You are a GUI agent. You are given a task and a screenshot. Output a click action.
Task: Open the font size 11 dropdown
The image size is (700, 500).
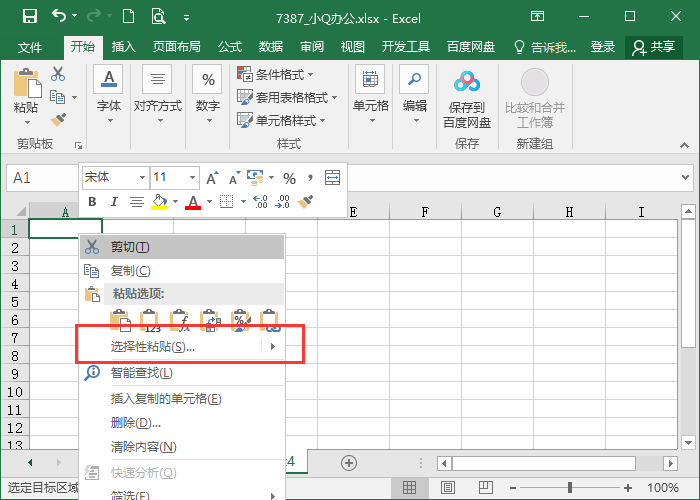192,178
